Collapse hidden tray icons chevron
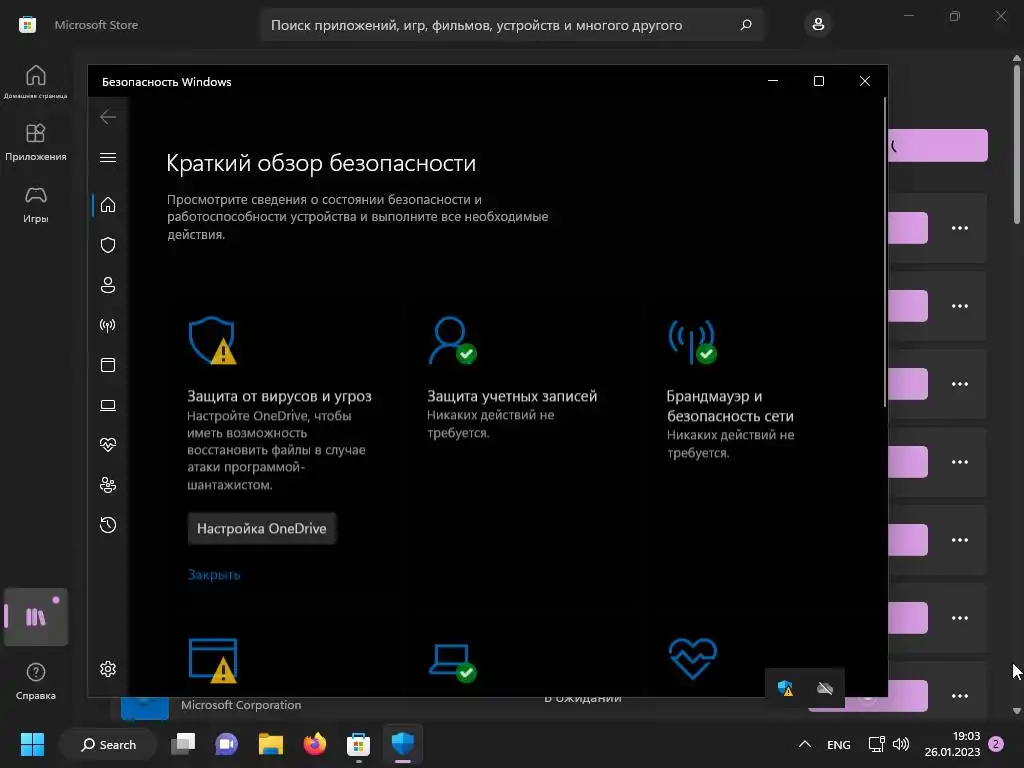Image resolution: width=1024 pixels, height=768 pixels. (x=805, y=744)
